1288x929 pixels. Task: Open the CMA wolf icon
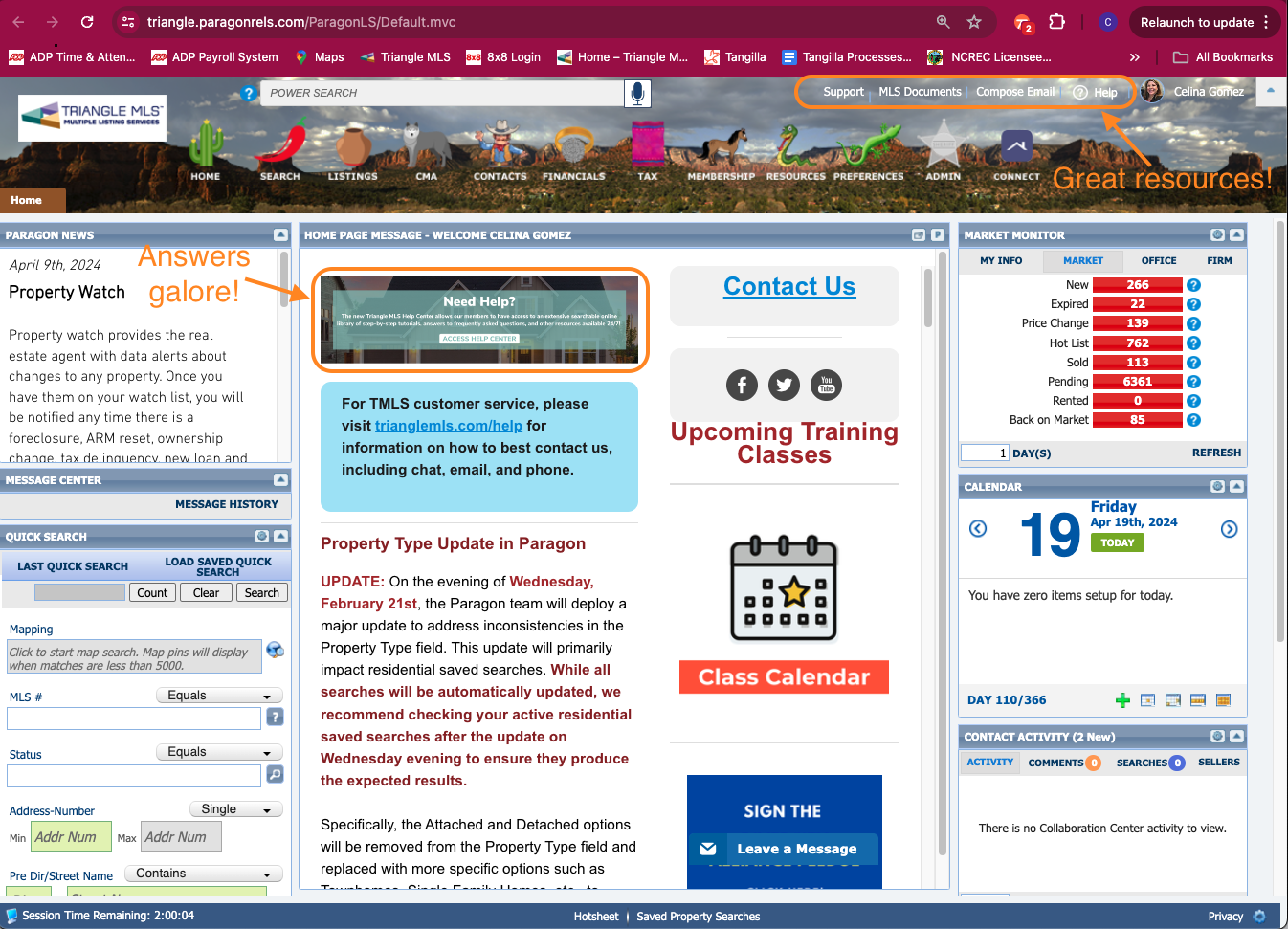click(427, 144)
